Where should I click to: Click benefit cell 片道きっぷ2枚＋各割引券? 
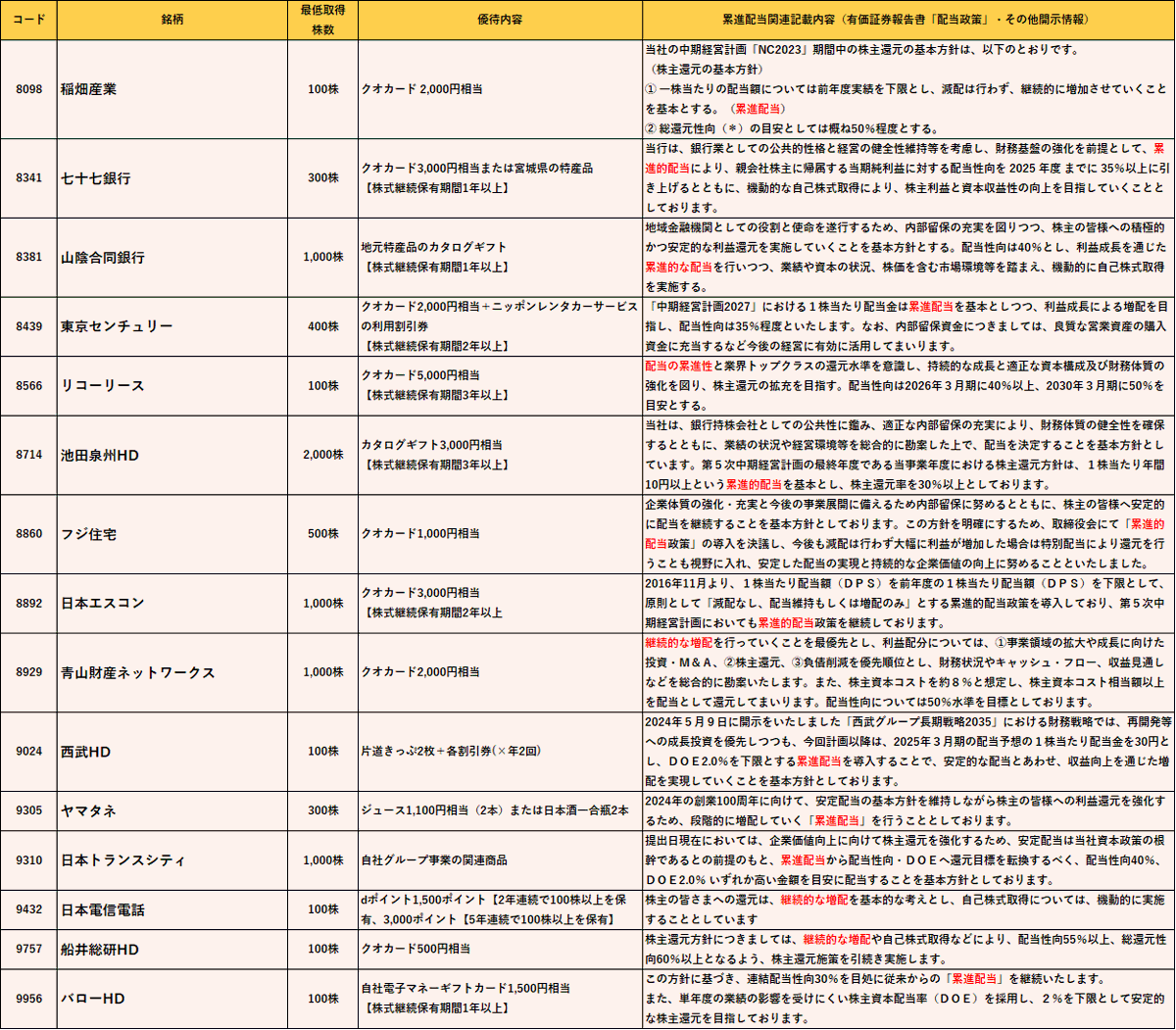501,752
